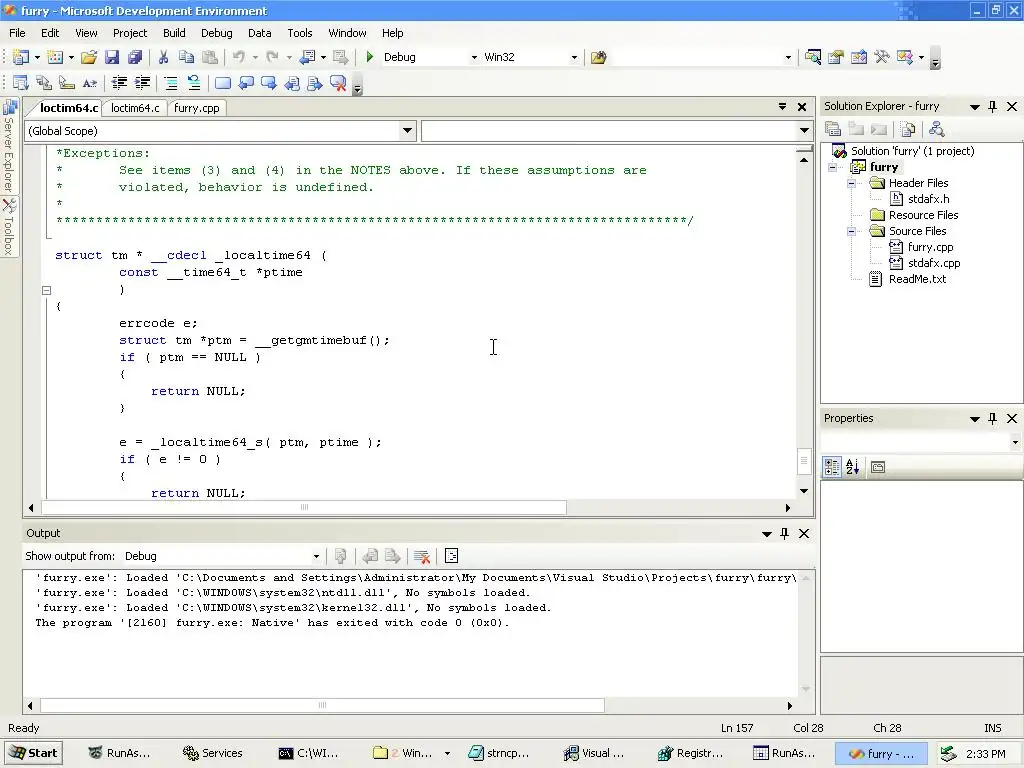This screenshot has height=768, width=1024.
Task: Open the Win32 platform dropdown
Action: click(x=574, y=57)
